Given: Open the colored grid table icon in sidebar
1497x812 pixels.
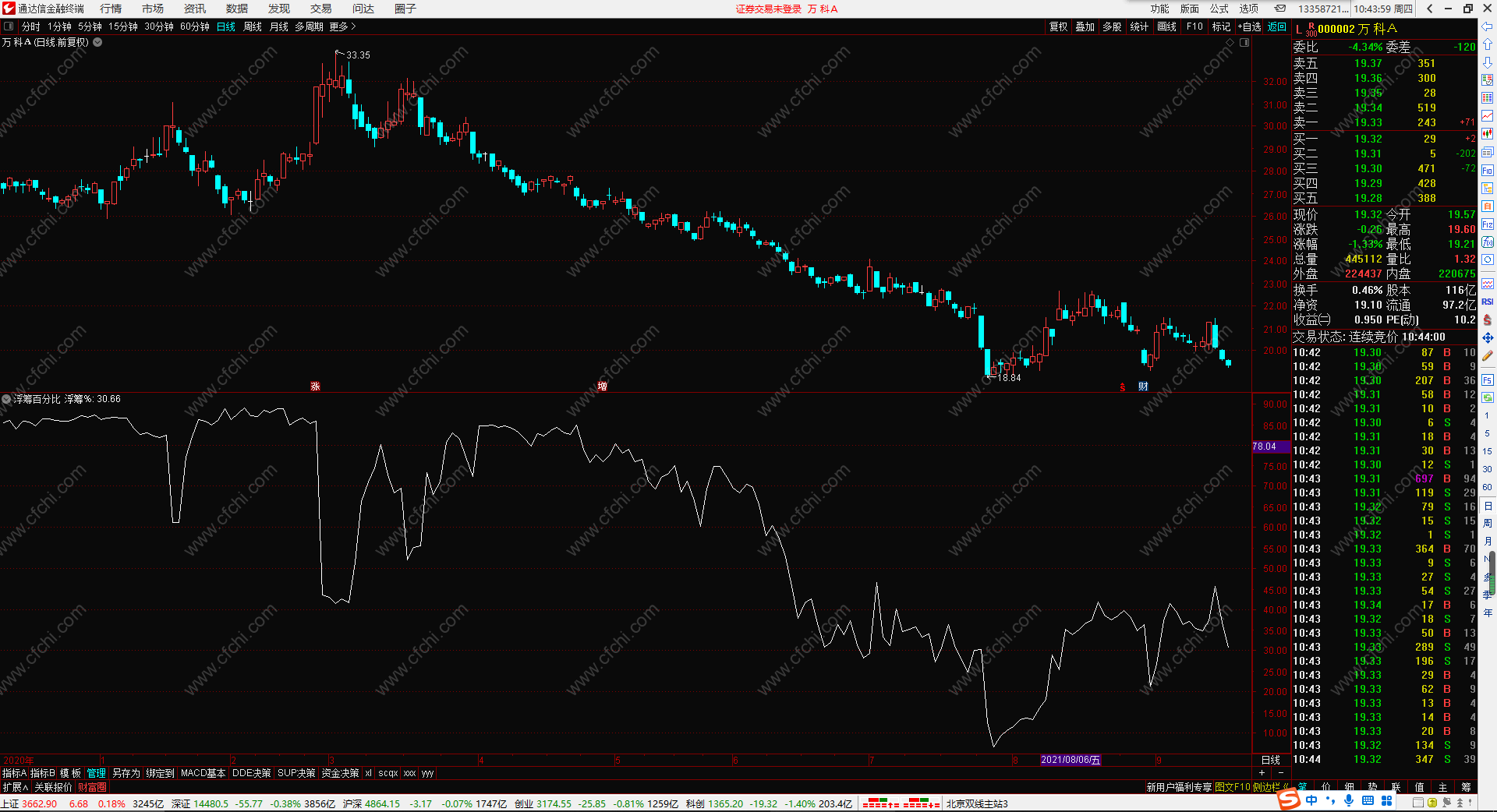Looking at the screenshot, I should pos(1487,97).
